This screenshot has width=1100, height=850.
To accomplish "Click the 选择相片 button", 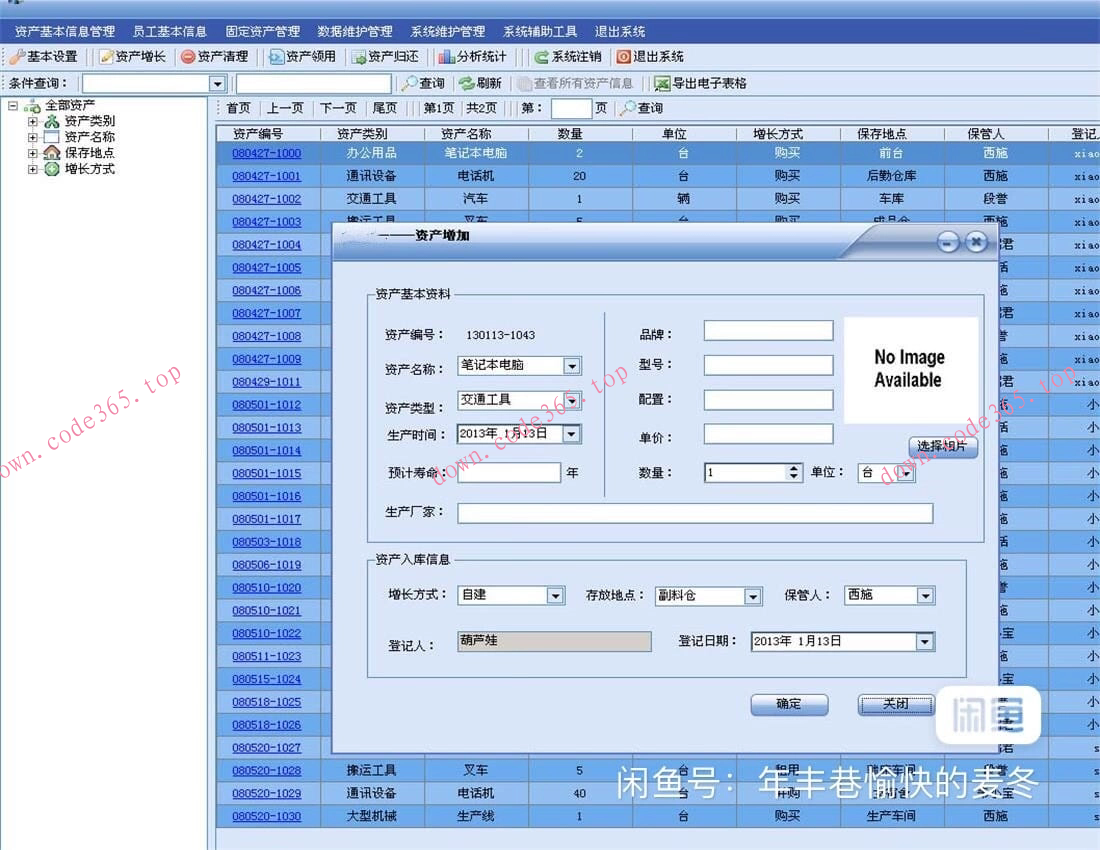I will (x=942, y=447).
